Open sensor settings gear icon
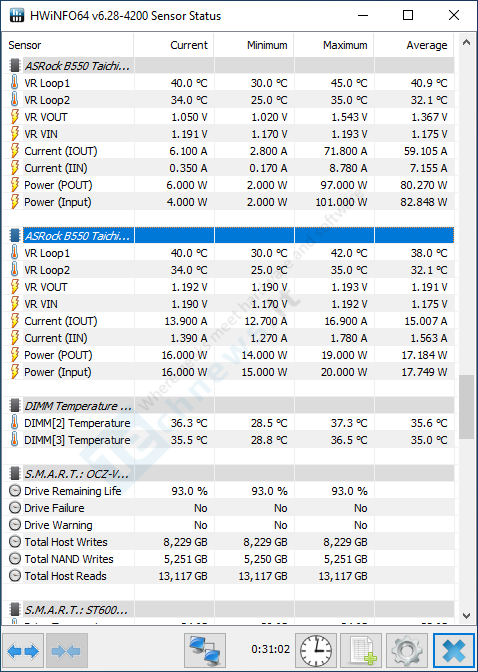This screenshot has width=478, height=672. click(406, 651)
